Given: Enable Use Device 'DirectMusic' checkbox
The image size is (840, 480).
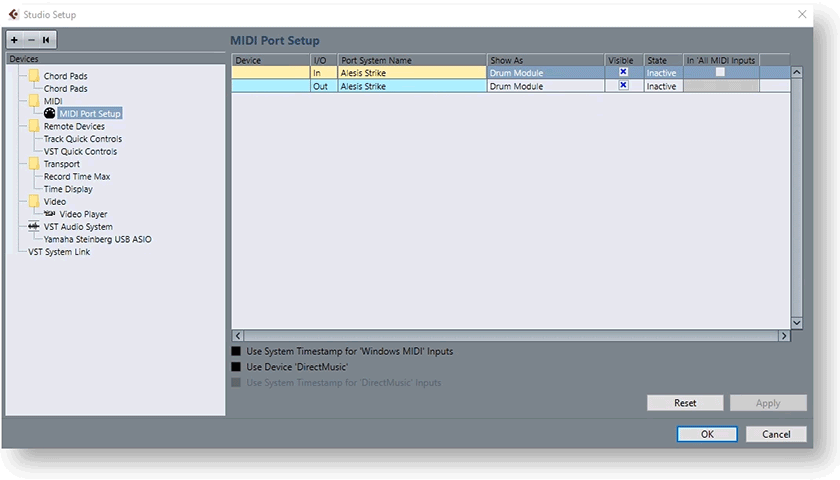Looking at the screenshot, I should (x=237, y=367).
